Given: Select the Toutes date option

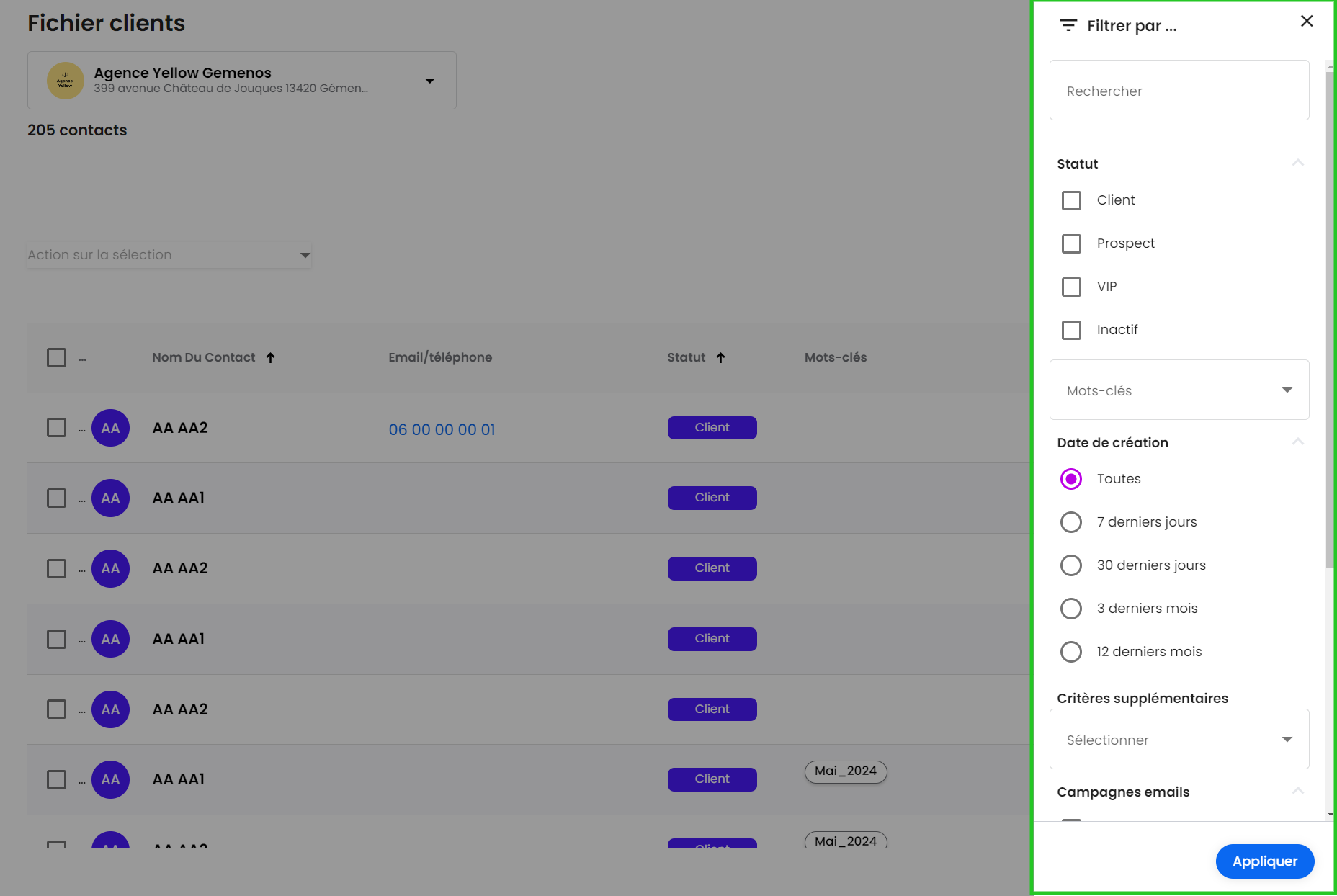Looking at the screenshot, I should (x=1071, y=479).
